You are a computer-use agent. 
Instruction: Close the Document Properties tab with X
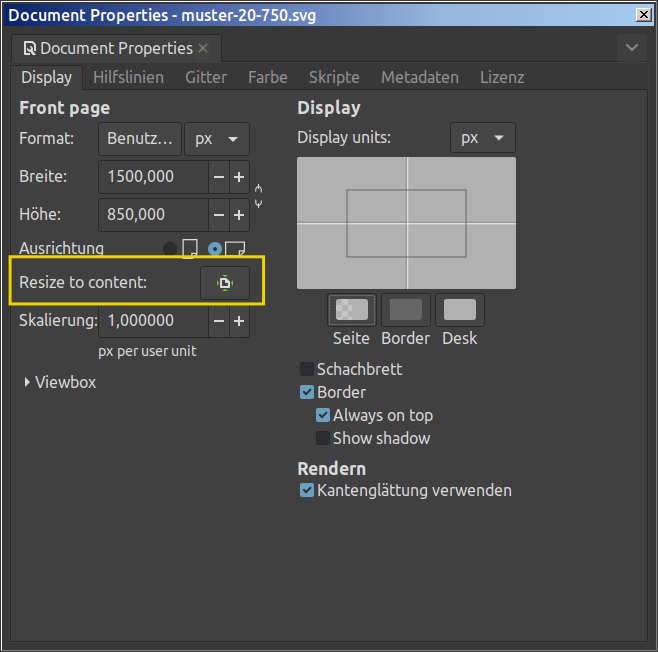coord(203,48)
